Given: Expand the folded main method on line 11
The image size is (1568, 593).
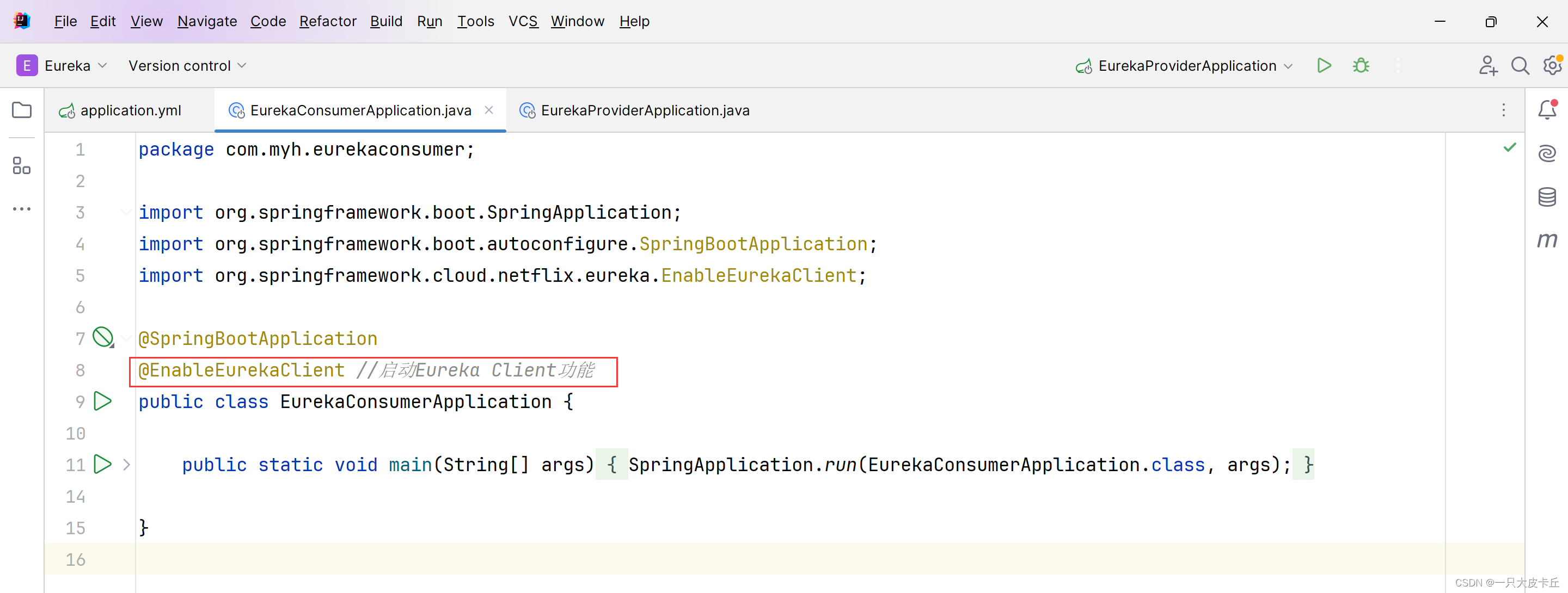Looking at the screenshot, I should 126,465.
